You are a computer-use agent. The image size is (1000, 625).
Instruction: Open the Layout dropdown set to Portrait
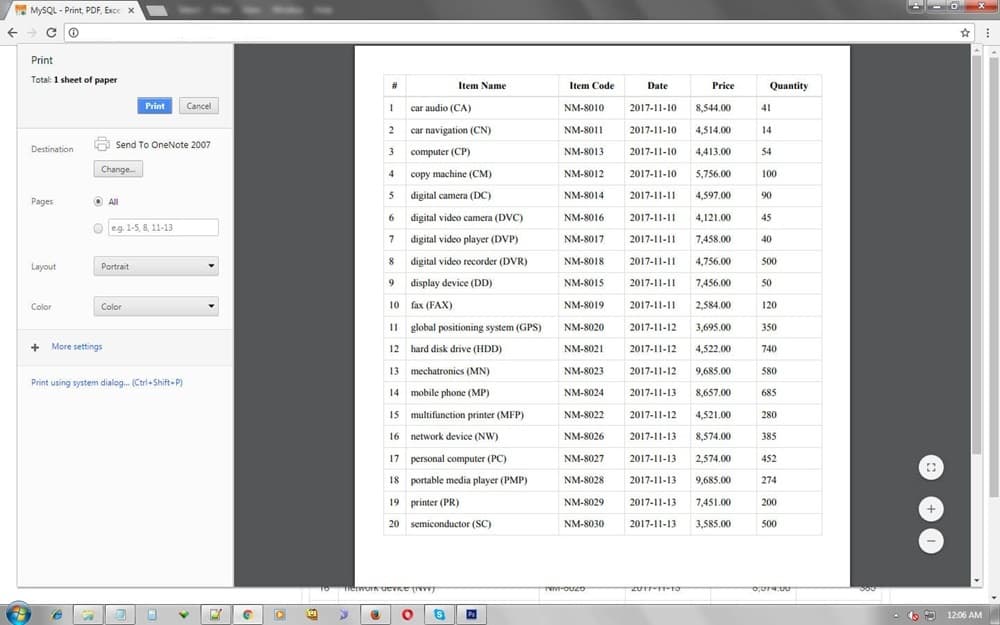pos(156,267)
